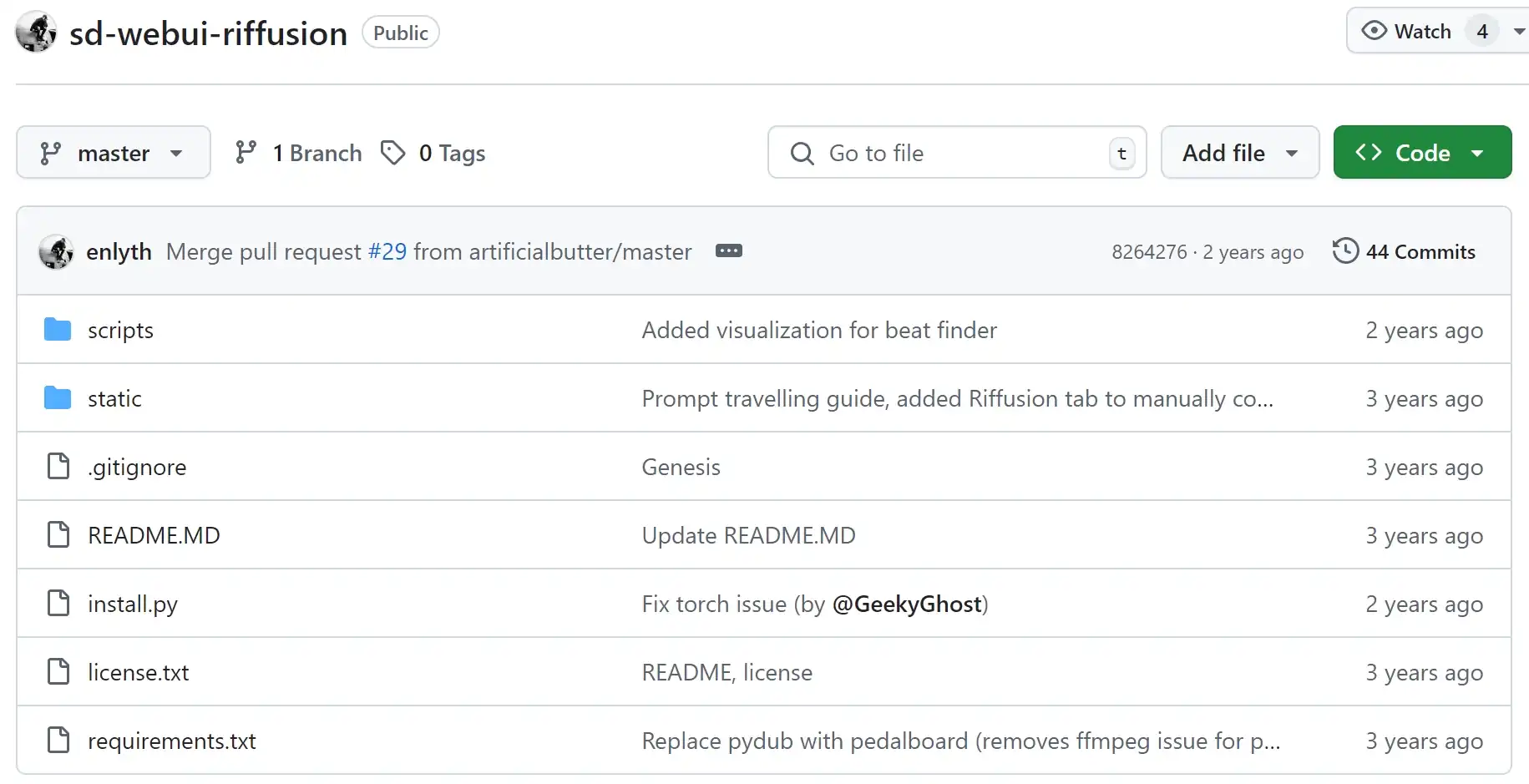
Task: Open the scripts folder icon
Action: [x=58, y=330]
